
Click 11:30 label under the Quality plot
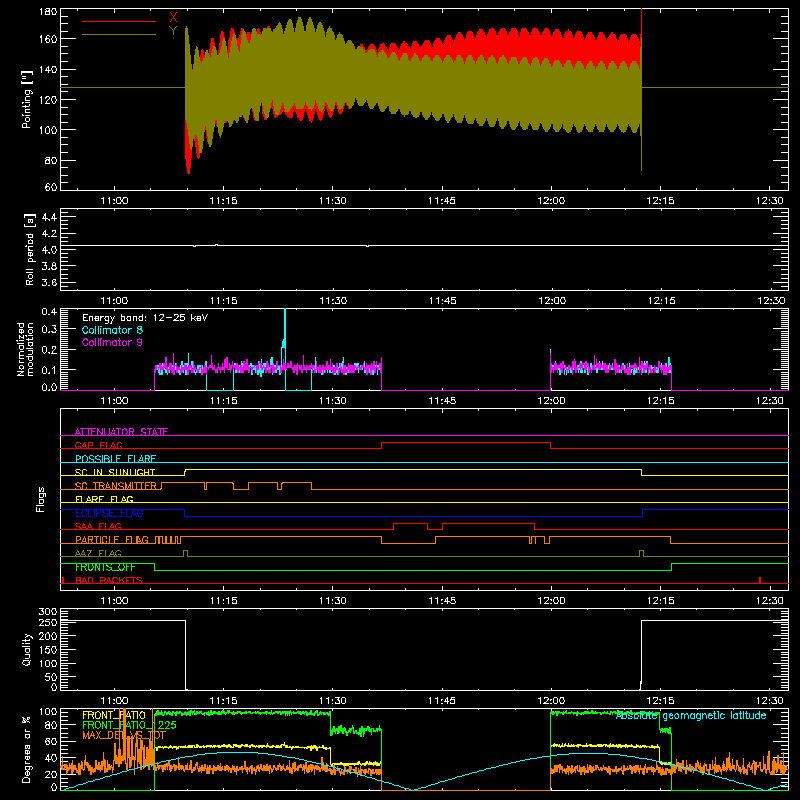coord(333,701)
